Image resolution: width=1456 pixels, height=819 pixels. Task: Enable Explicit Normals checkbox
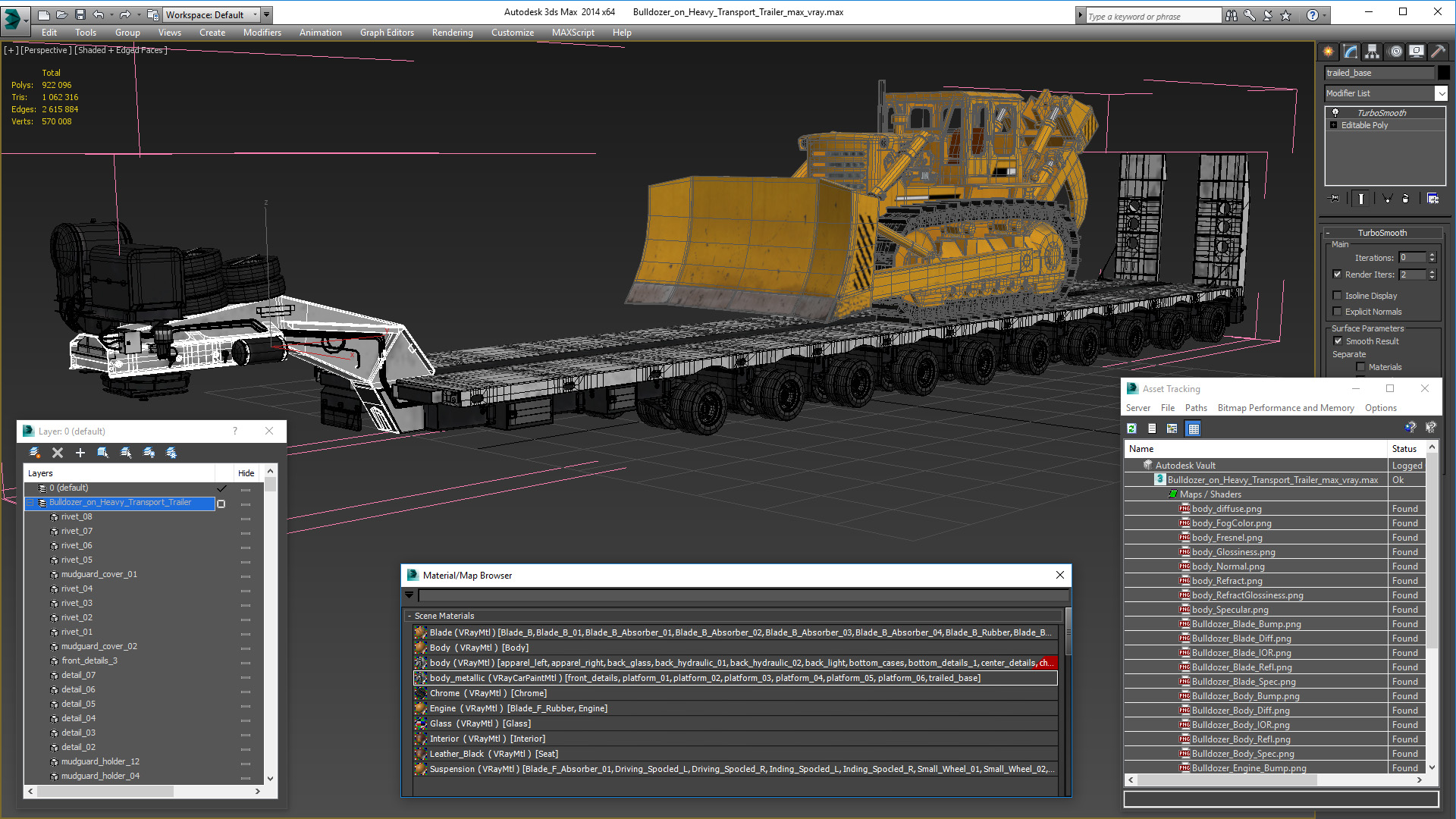(x=1337, y=312)
